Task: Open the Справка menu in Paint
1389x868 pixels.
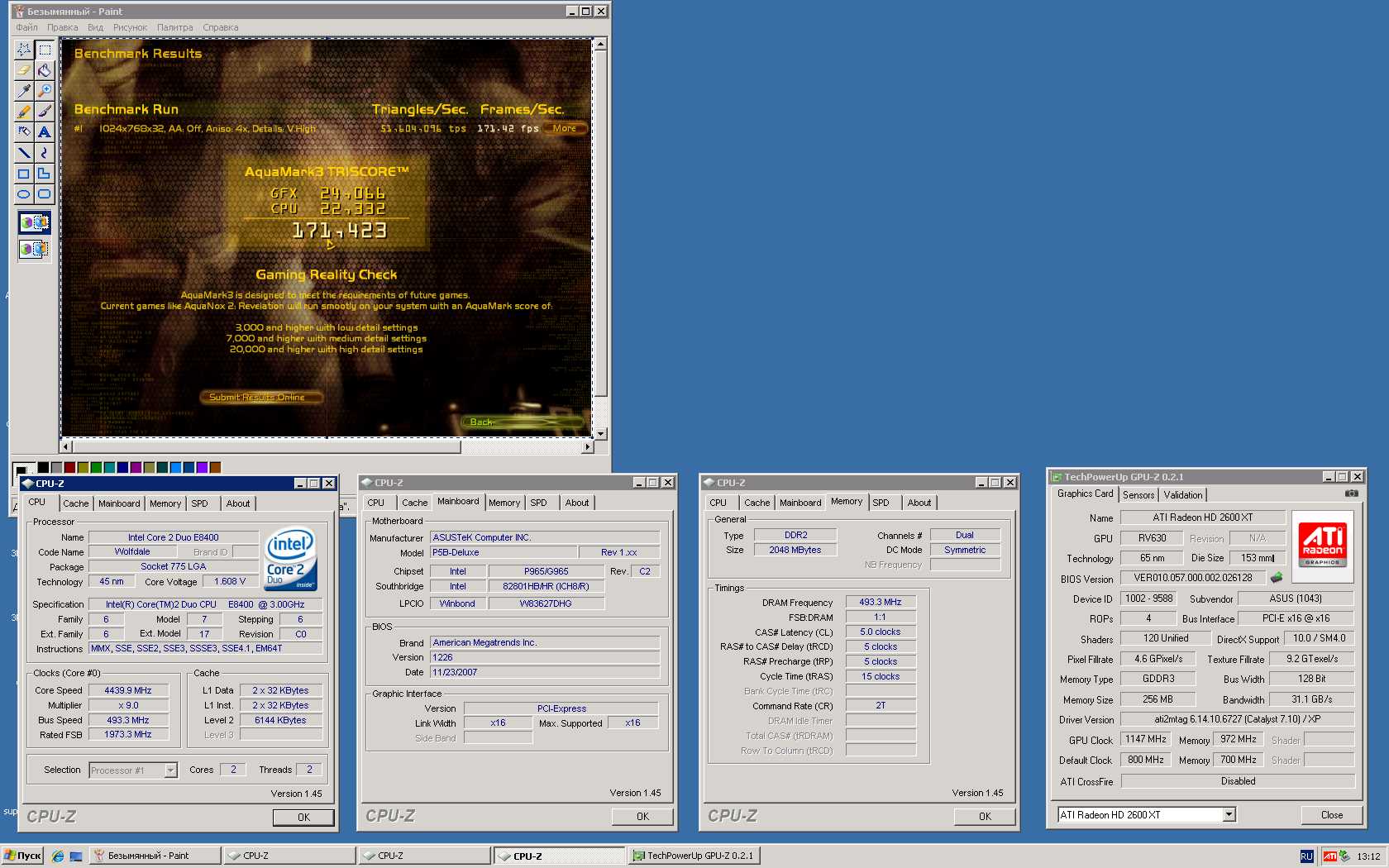Action: click(x=221, y=27)
